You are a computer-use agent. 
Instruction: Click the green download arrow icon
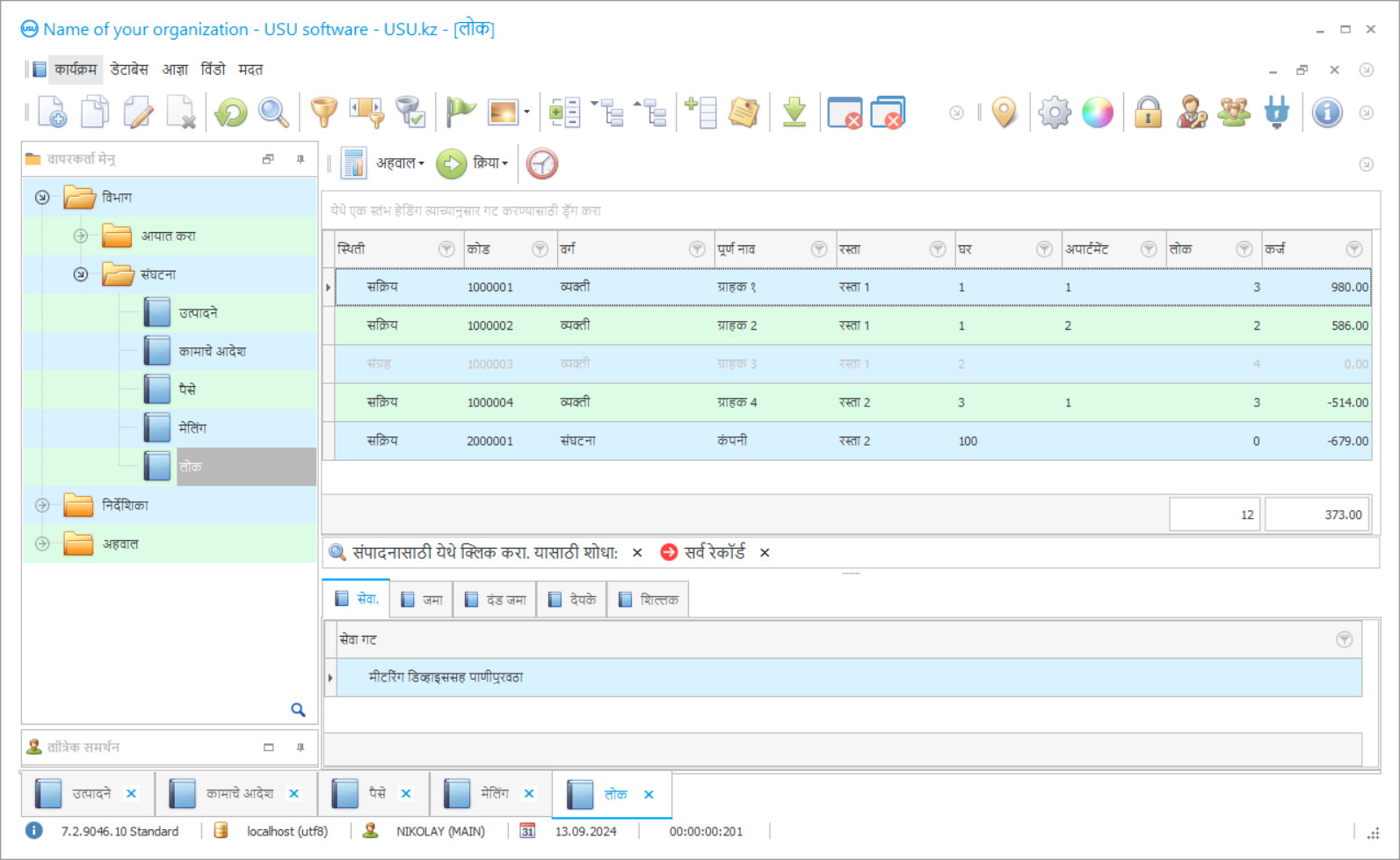(794, 113)
